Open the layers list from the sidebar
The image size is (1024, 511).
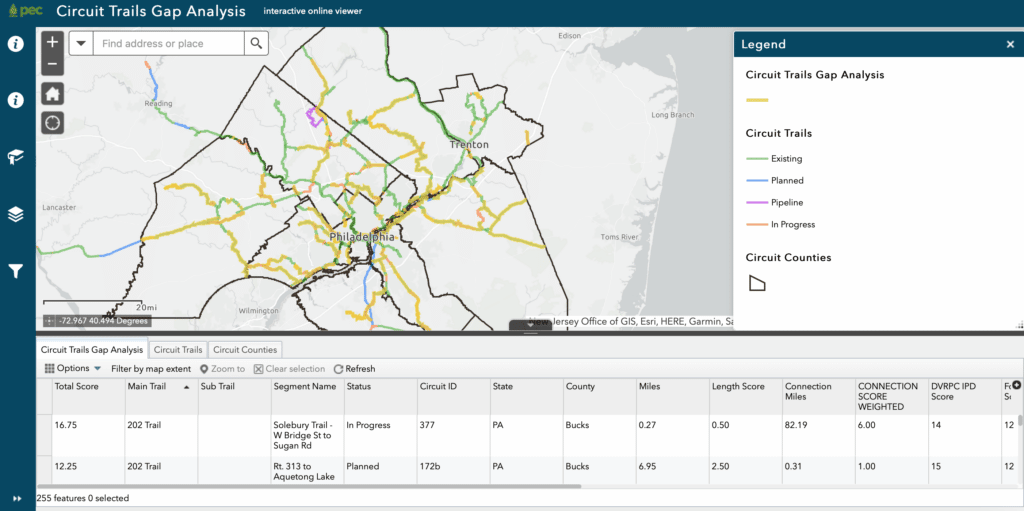[16, 214]
